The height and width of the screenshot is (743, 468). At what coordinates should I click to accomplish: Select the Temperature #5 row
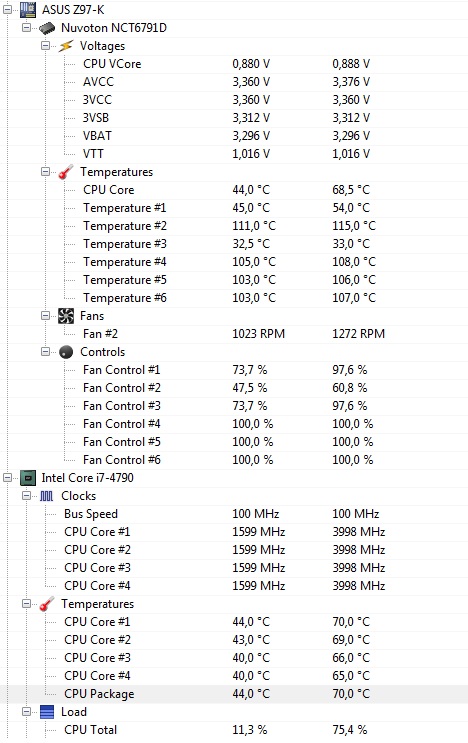[234, 280]
